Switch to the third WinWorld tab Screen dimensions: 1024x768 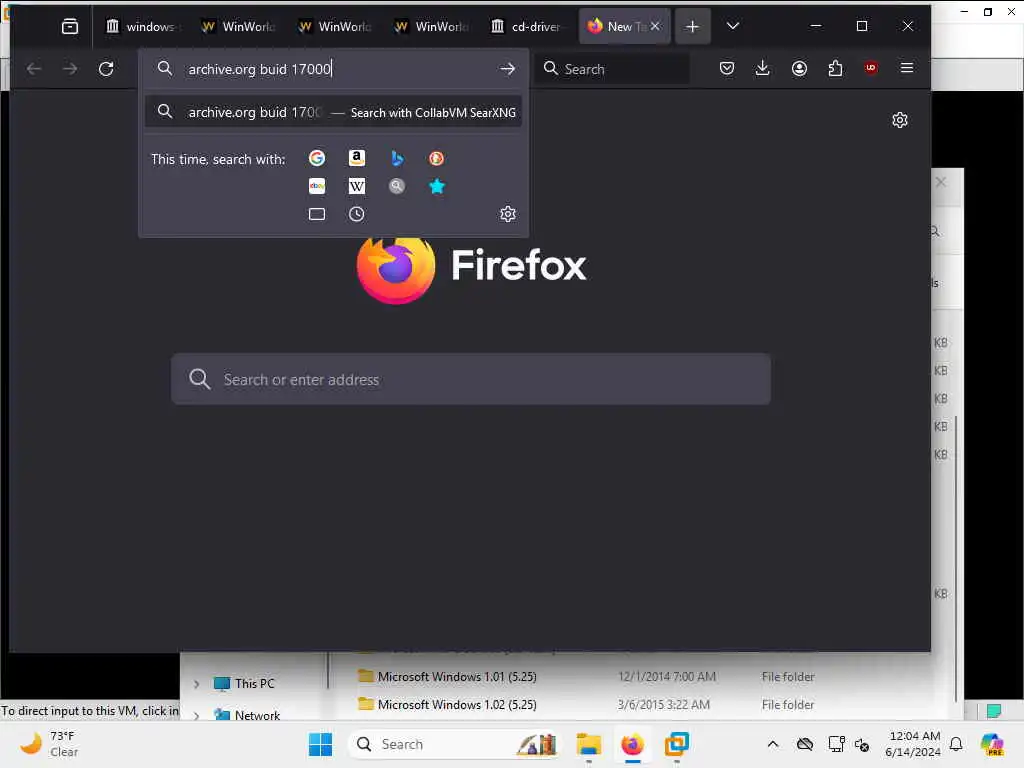pos(431,26)
